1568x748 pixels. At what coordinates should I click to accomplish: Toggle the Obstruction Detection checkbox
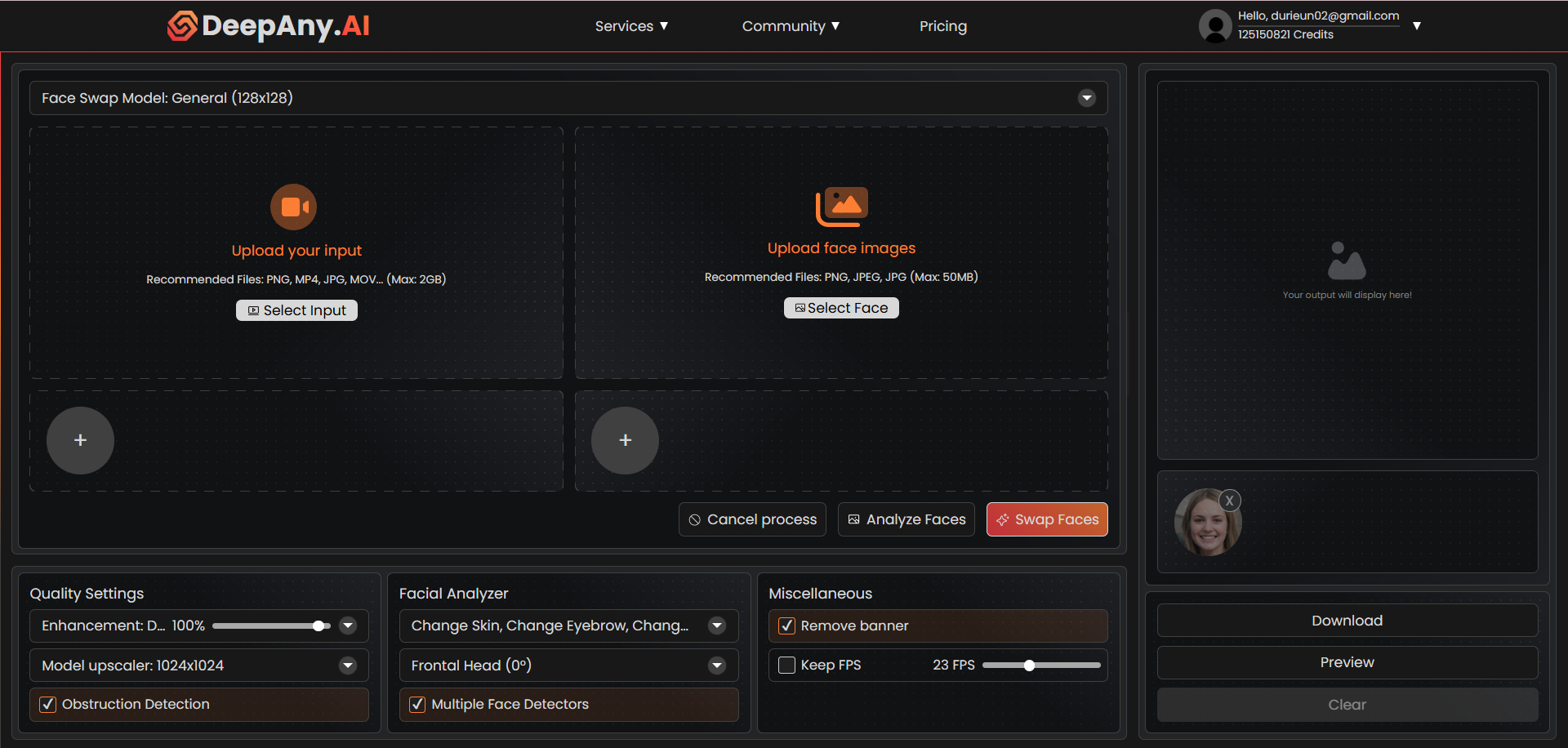pos(48,705)
